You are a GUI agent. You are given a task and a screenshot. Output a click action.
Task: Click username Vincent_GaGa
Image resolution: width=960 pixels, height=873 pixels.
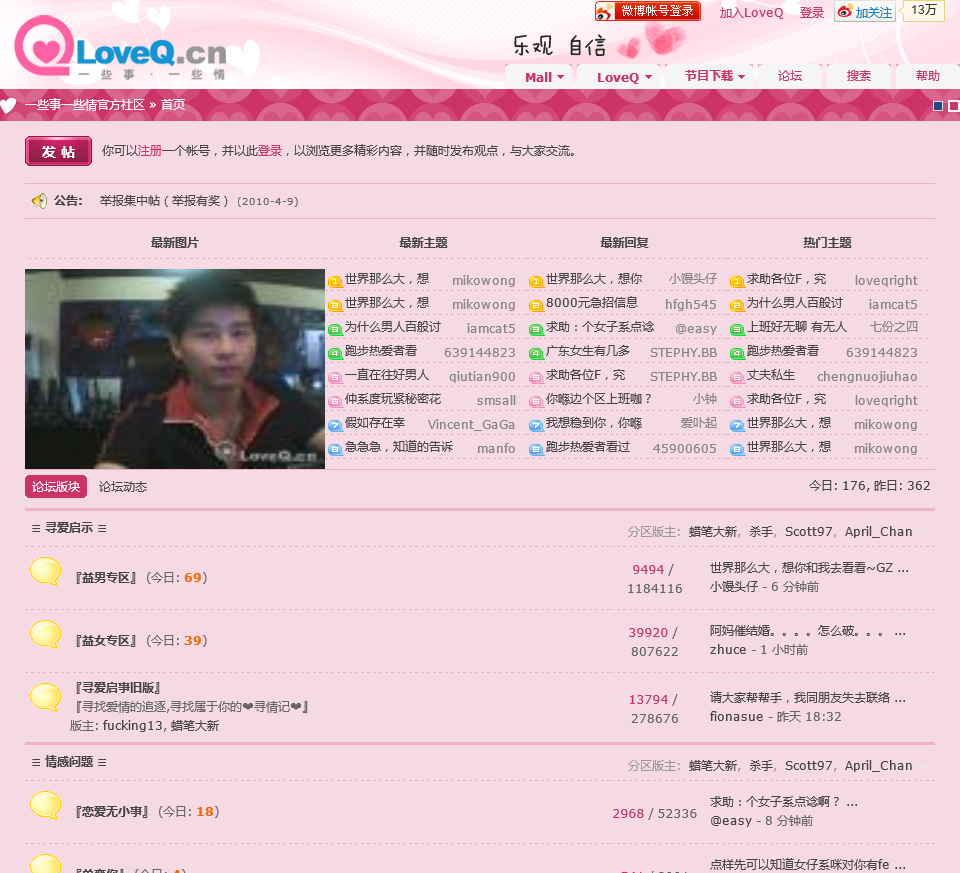tap(471, 424)
